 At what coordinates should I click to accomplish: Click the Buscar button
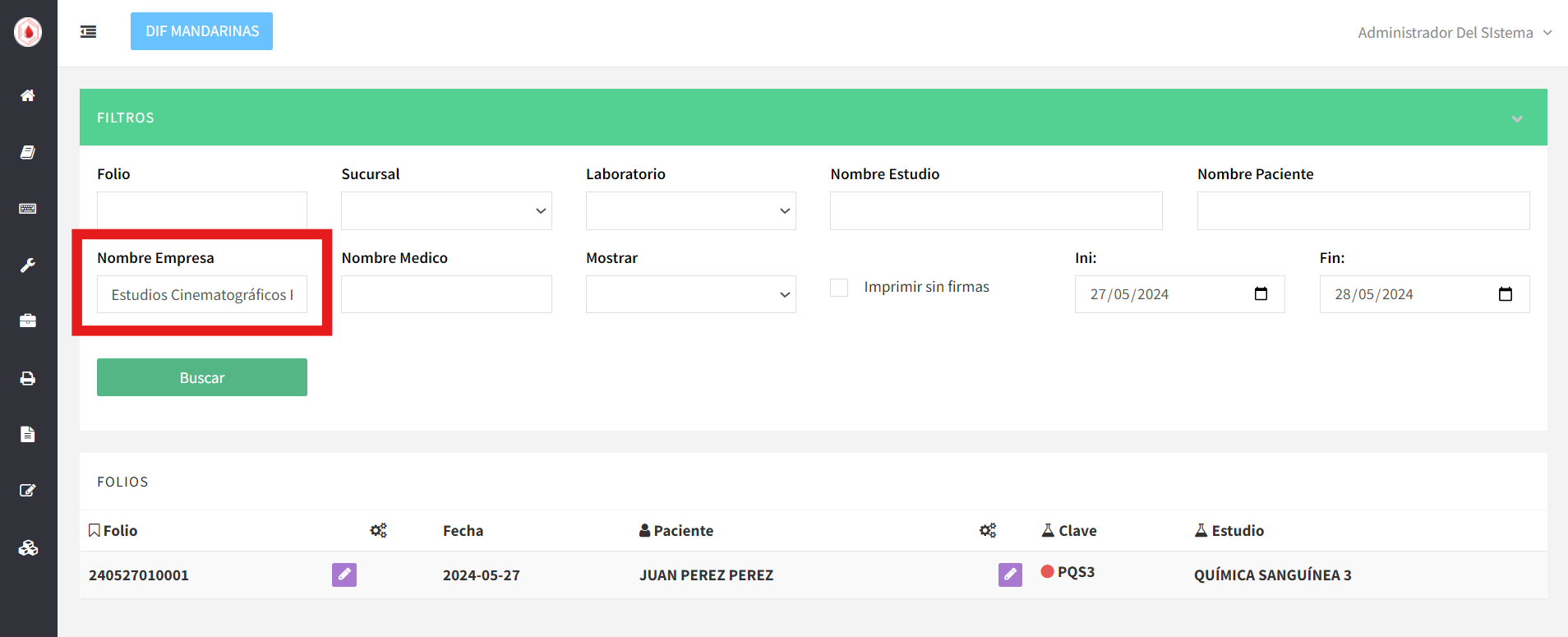pos(202,377)
